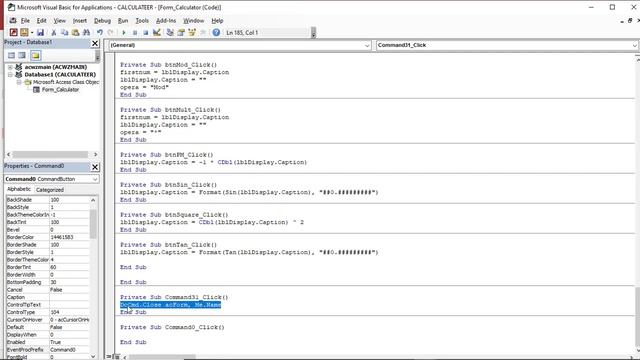Screen dimensions: 640x360
Task: Click Project panel horizontal scroll left arrow
Action: click(x=8, y=154)
